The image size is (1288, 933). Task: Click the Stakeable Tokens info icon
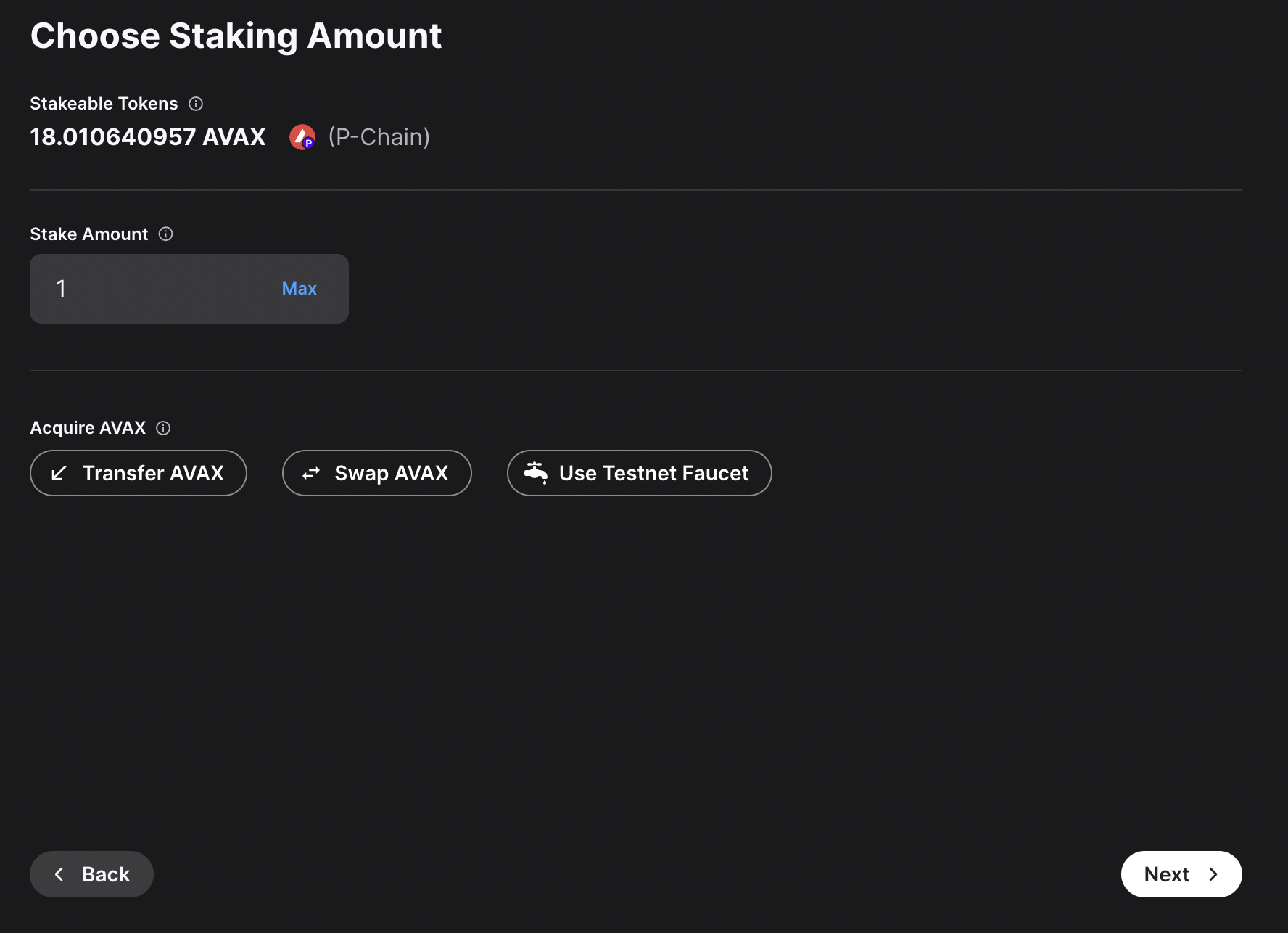point(196,104)
